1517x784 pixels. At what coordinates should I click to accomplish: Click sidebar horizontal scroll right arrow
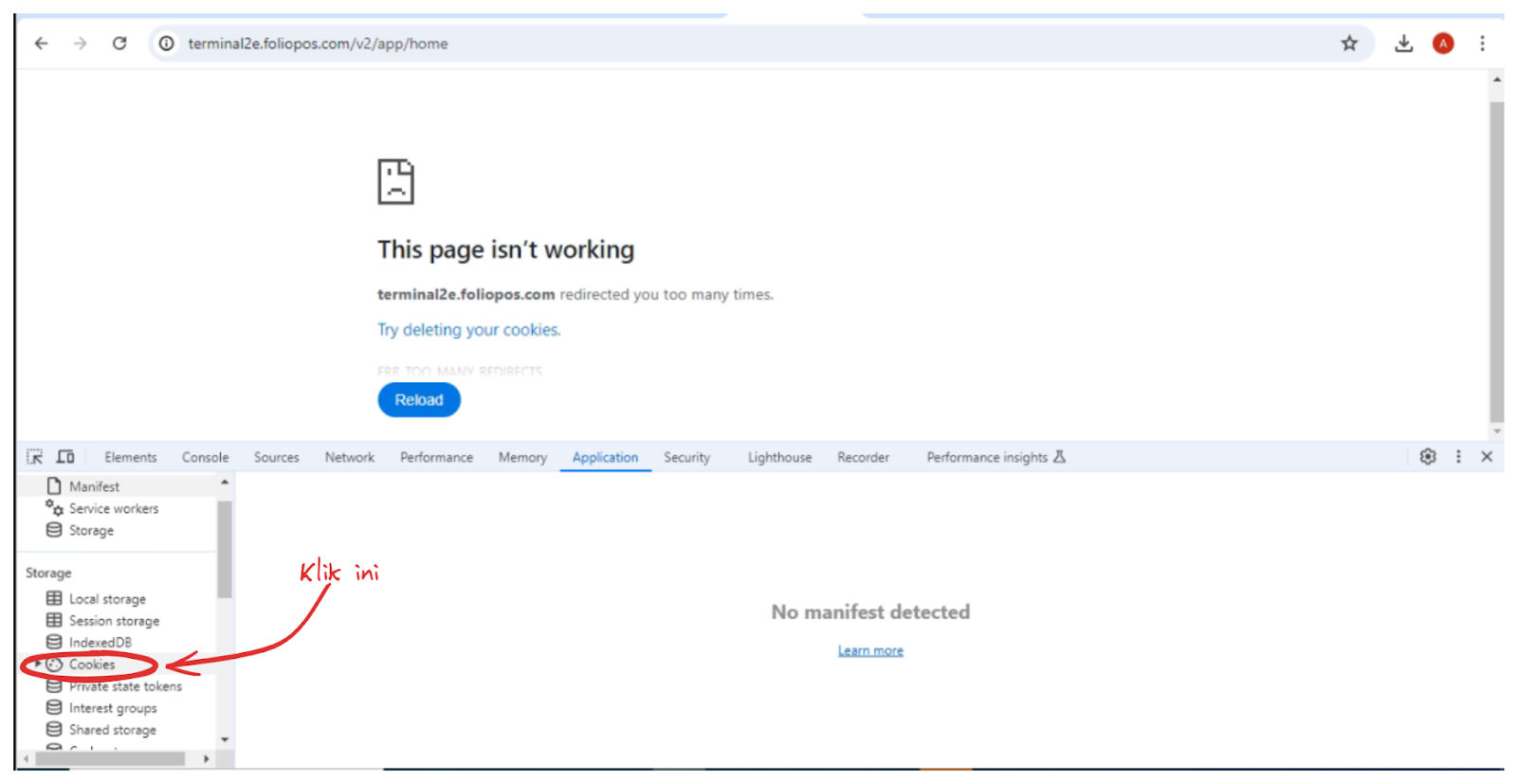(207, 758)
